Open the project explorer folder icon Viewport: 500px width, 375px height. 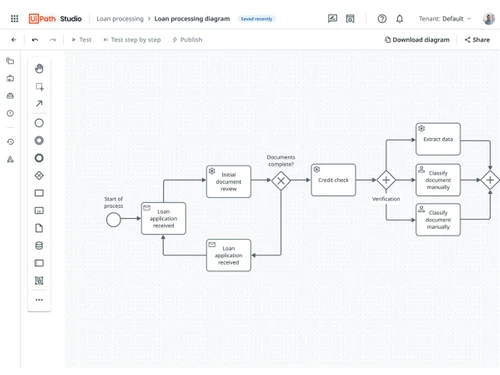(x=10, y=61)
